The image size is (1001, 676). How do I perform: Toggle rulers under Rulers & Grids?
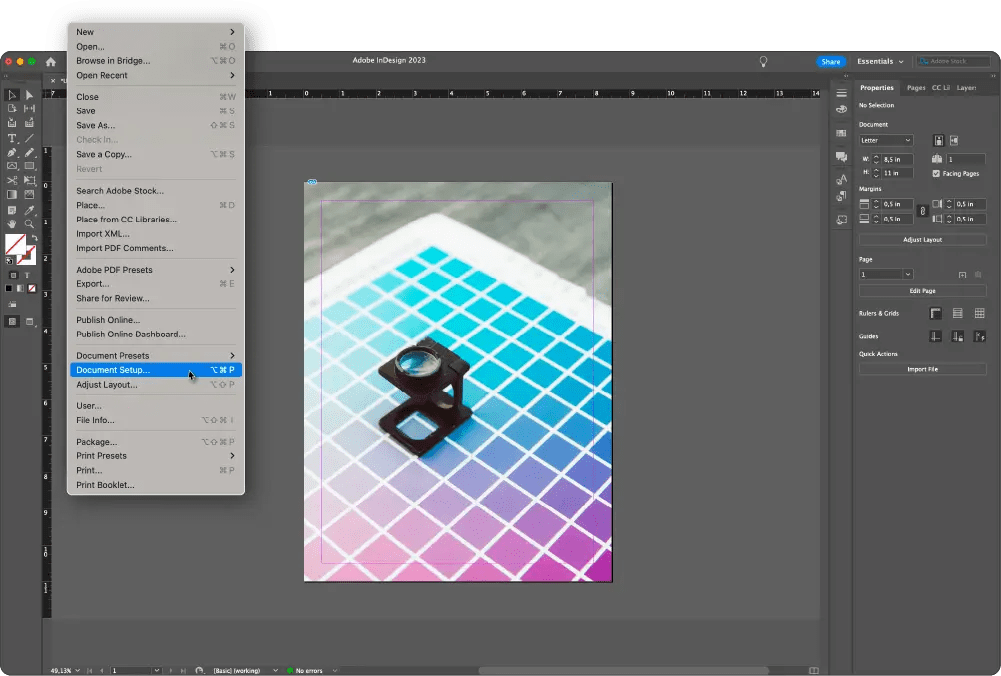935,313
